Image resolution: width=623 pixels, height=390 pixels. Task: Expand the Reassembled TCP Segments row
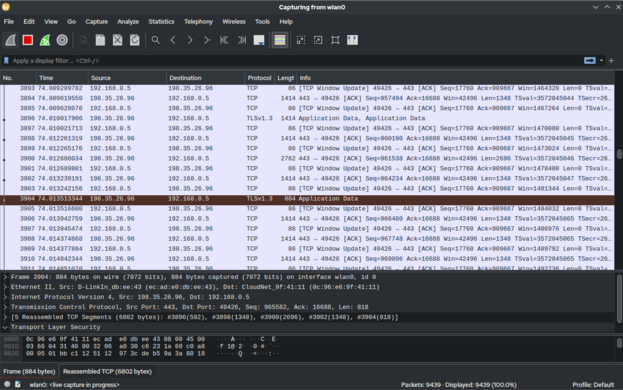point(5,317)
